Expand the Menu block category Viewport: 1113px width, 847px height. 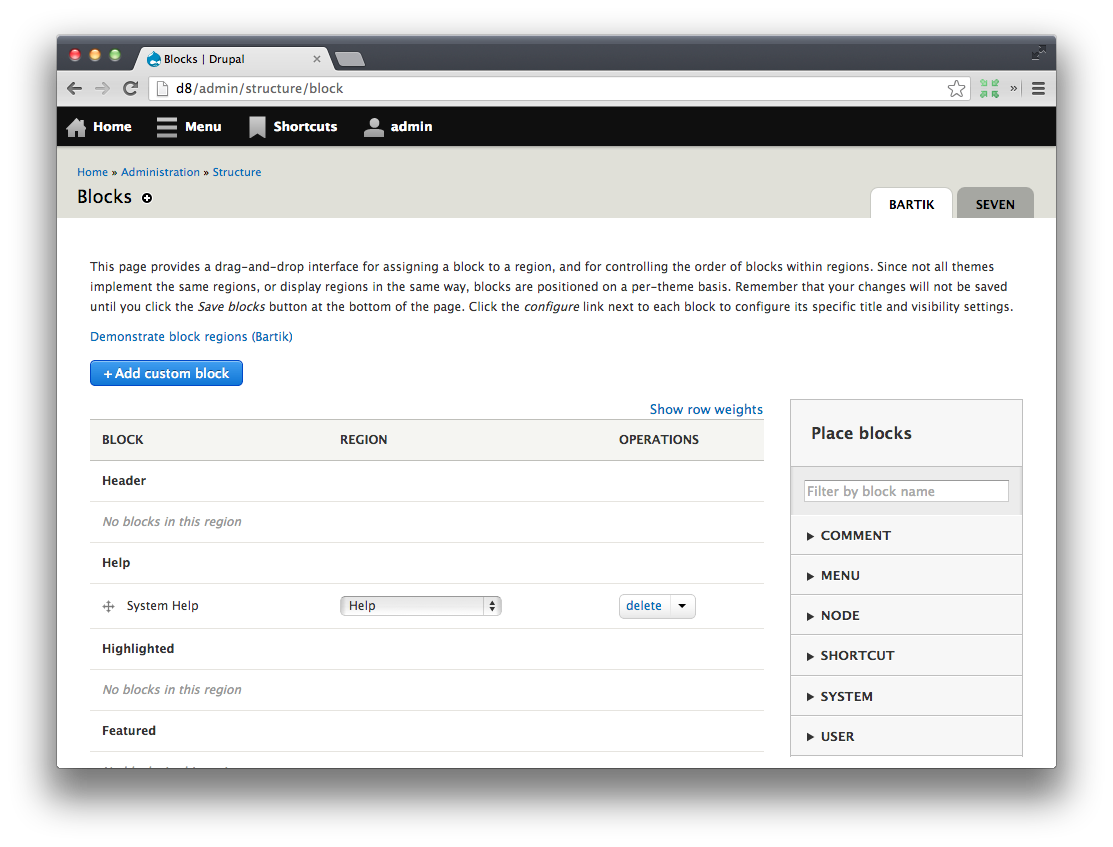(x=906, y=575)
